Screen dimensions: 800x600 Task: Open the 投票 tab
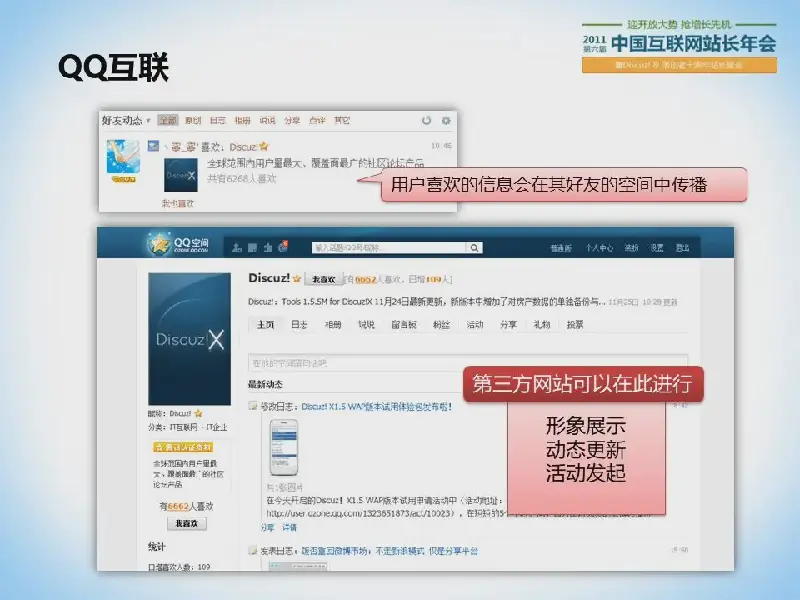[x=575, y=324]
